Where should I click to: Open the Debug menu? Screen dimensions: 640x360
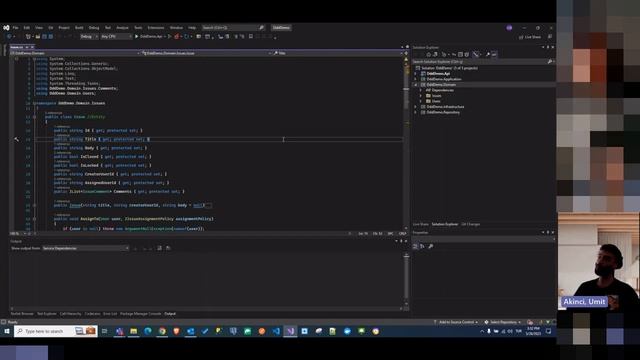click(94, 28)
